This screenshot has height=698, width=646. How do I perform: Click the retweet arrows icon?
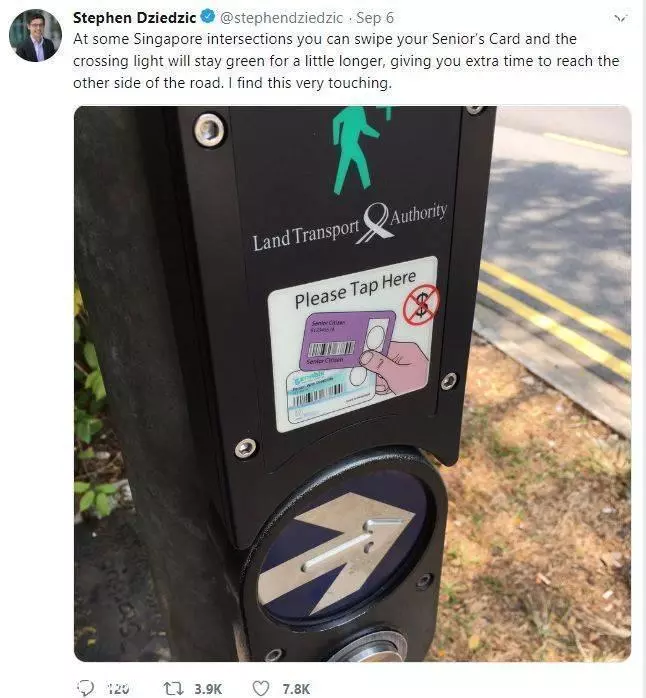click(174, 689)
